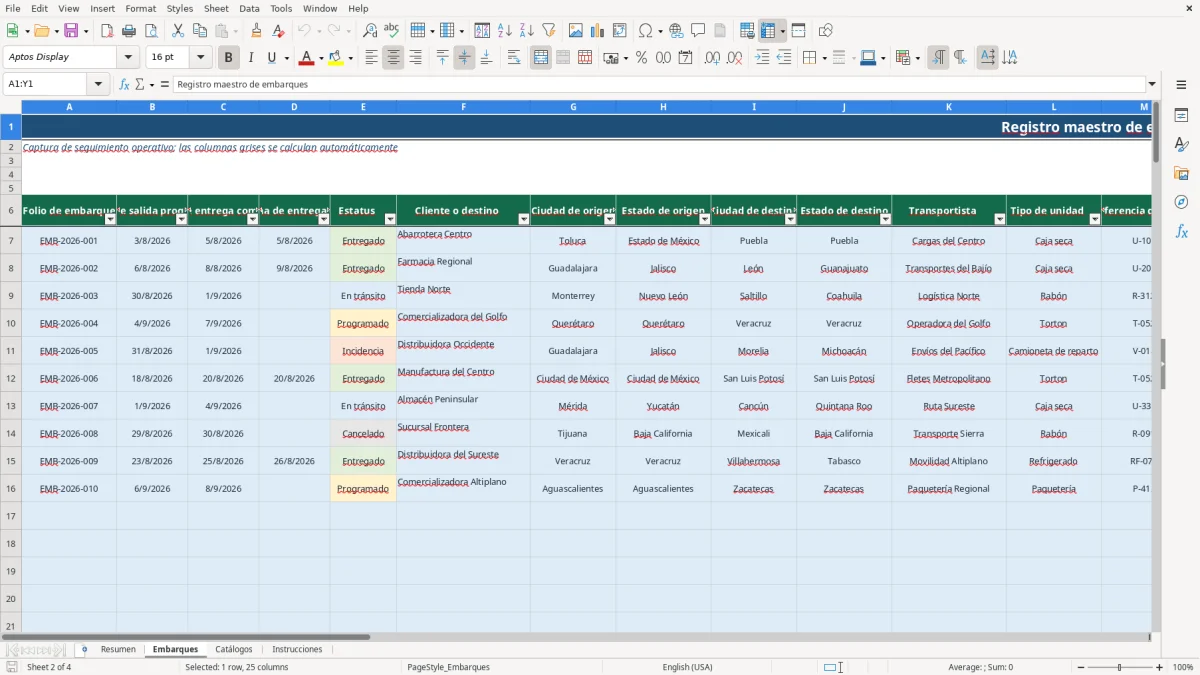Open the Print dialog icon

129,31
